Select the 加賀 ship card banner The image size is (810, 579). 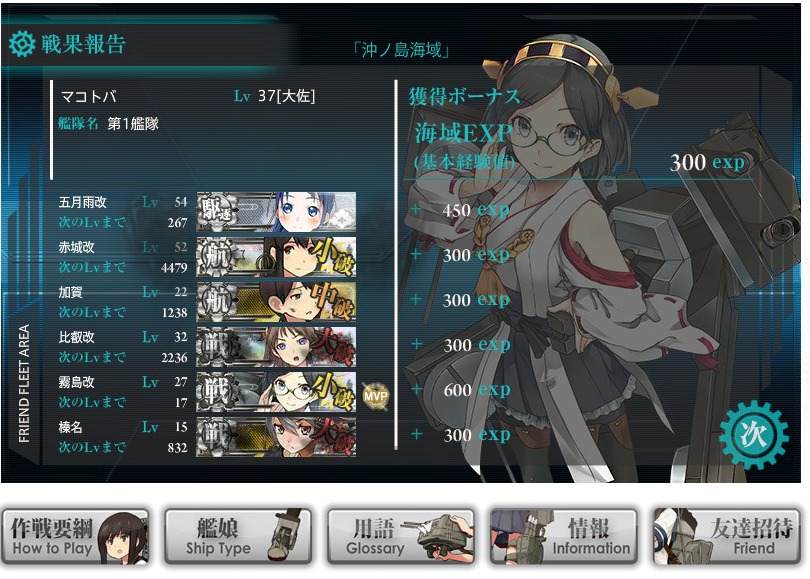click(276, 302)
